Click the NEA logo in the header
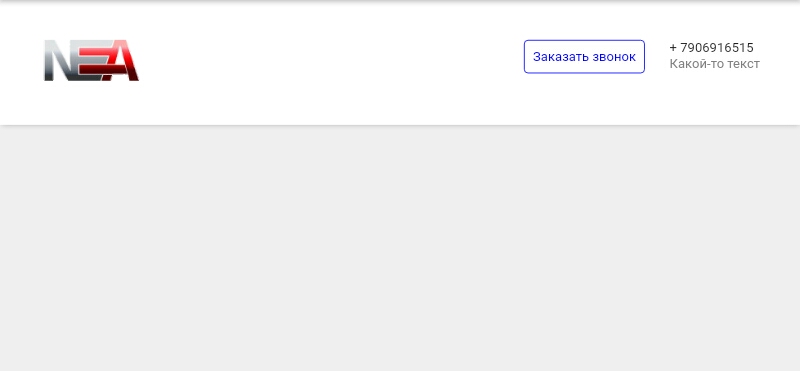Screen dimensions: 800x371 (91, 60)
